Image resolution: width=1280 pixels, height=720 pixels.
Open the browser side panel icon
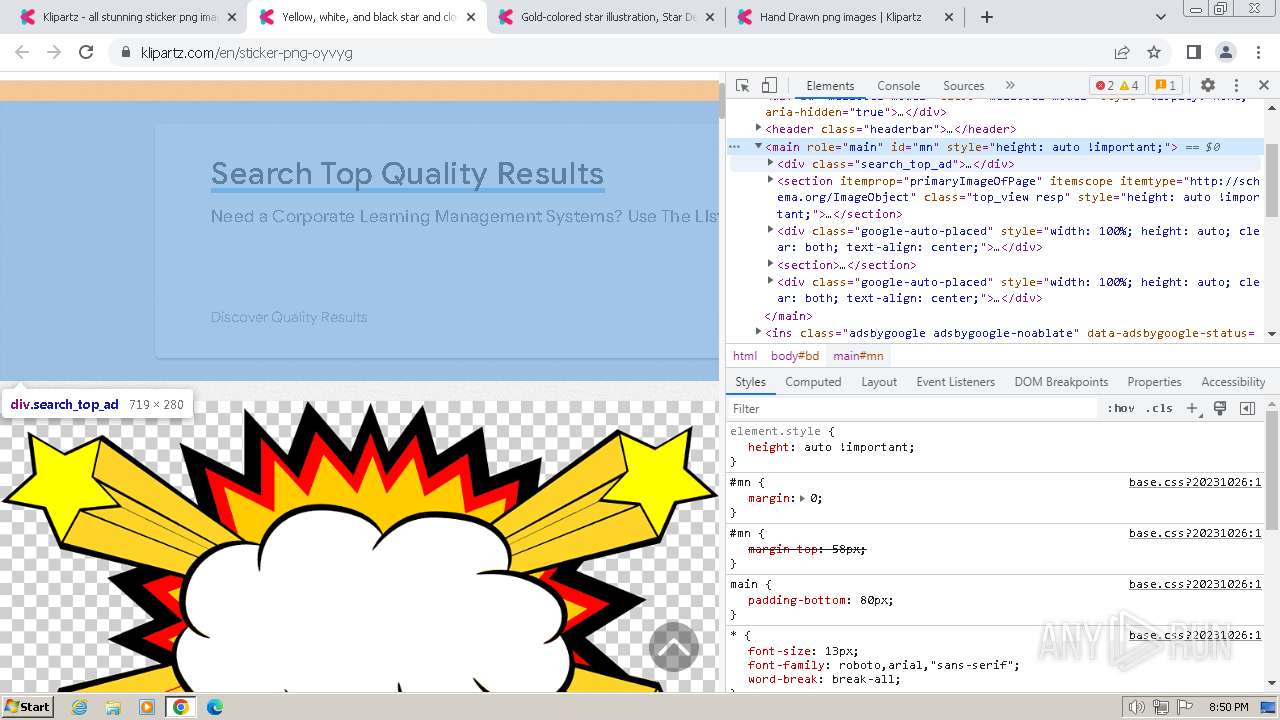[1194, 53]
